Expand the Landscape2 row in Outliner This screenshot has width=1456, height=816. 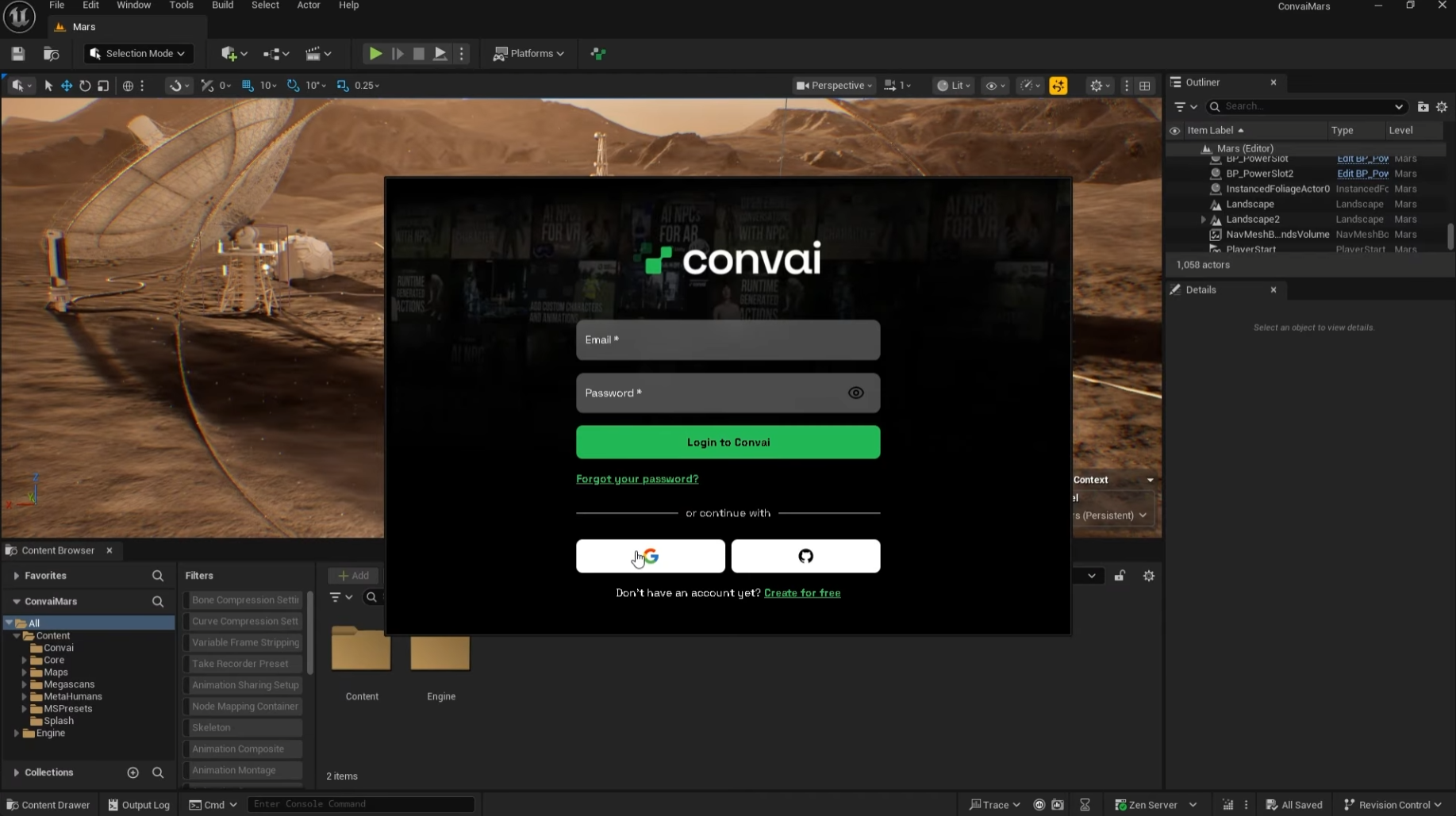1203,220
